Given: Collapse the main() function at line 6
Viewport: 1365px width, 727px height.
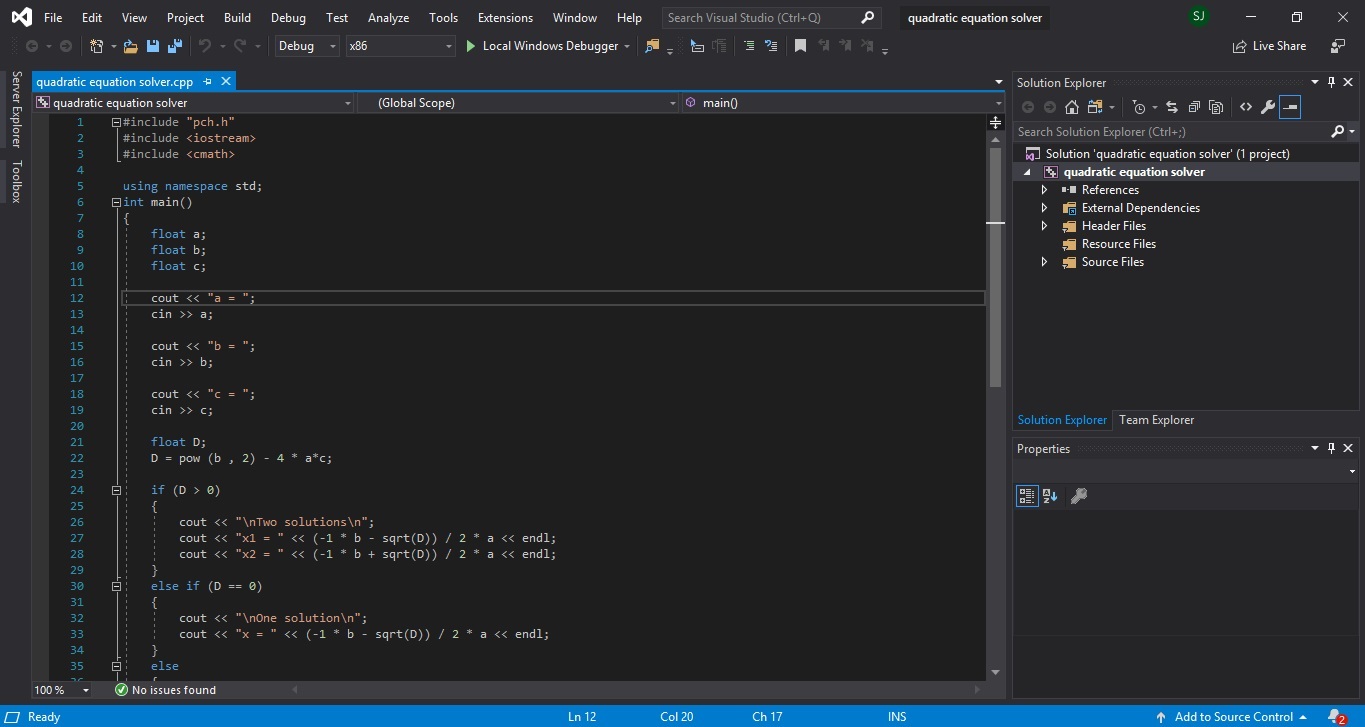Looking at the screenshot, I should tap(117, 202).
